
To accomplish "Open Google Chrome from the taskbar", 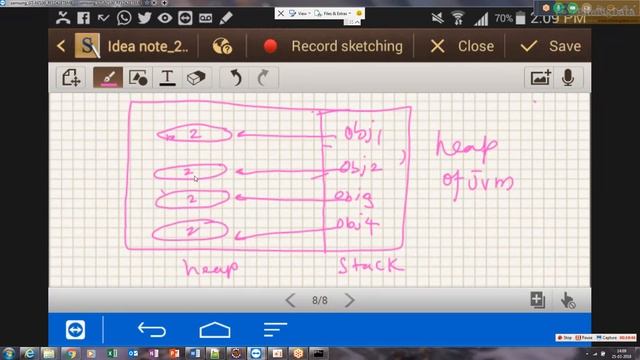I will point(71,353).
